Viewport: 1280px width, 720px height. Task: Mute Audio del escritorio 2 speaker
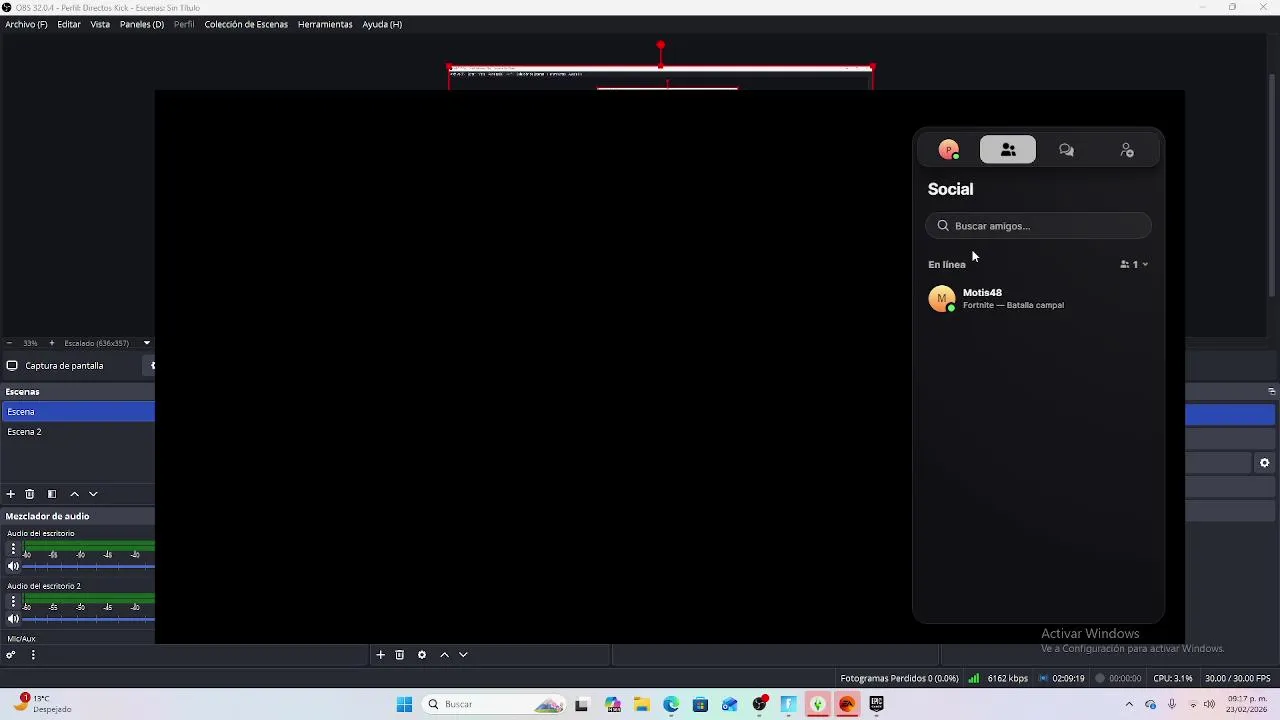(x=13, y=619)
